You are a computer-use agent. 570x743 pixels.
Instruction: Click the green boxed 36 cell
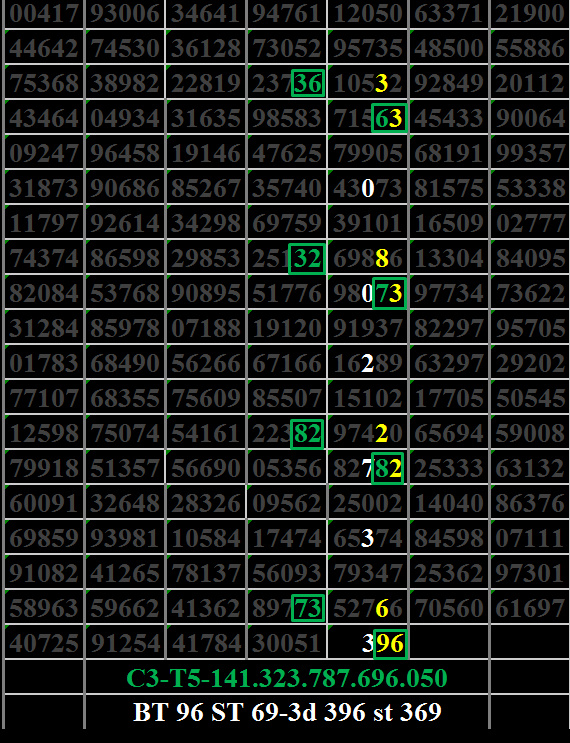(308, 83)
